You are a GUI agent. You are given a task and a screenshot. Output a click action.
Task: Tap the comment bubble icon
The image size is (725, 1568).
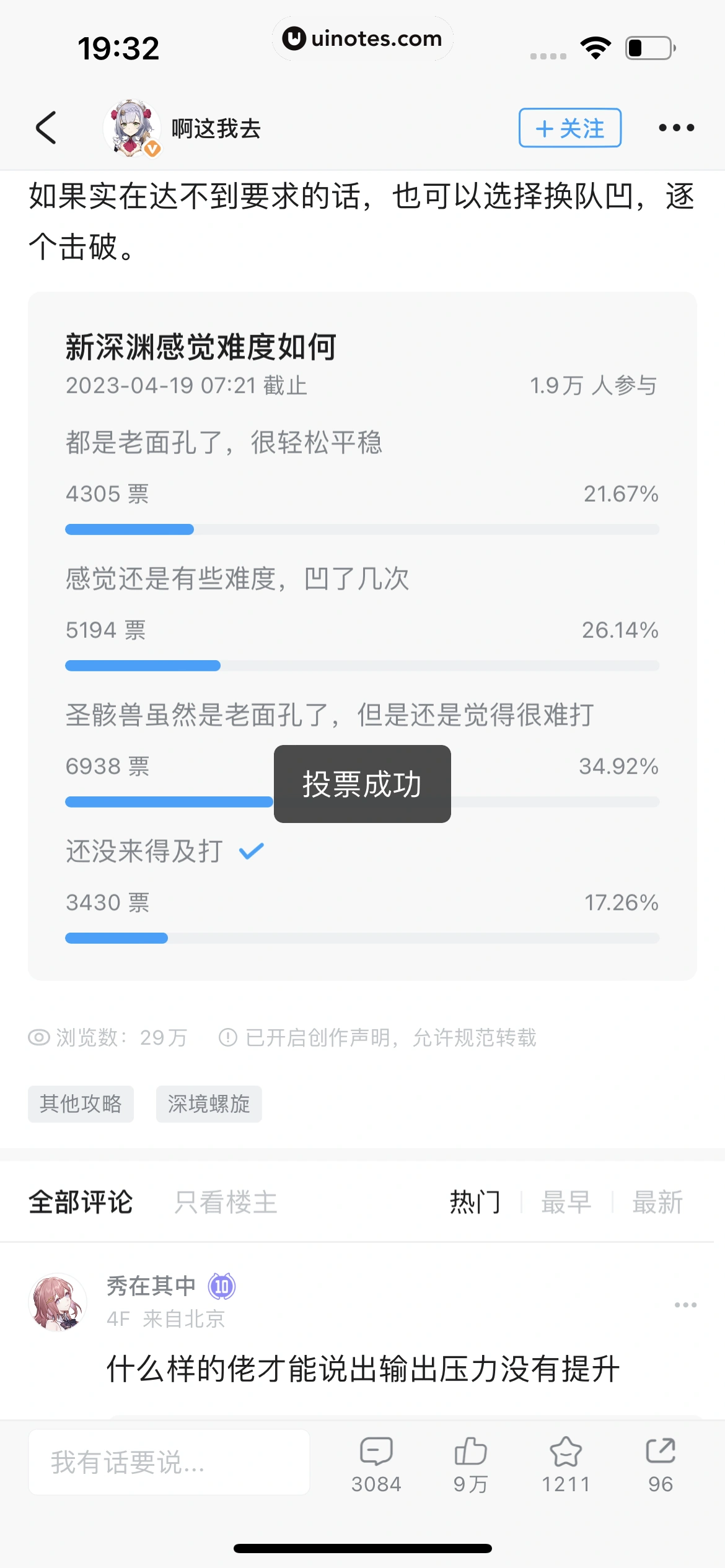click(376, 1451)
